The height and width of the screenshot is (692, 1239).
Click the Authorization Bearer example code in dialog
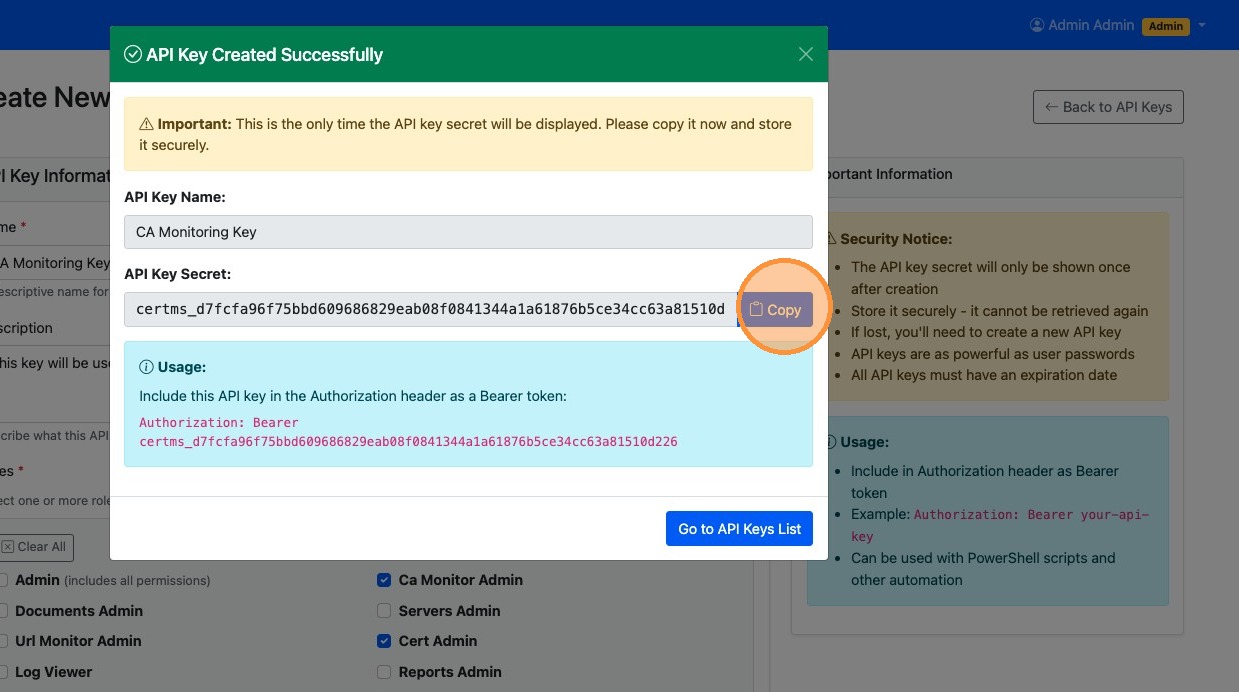[x=408, y=431]
